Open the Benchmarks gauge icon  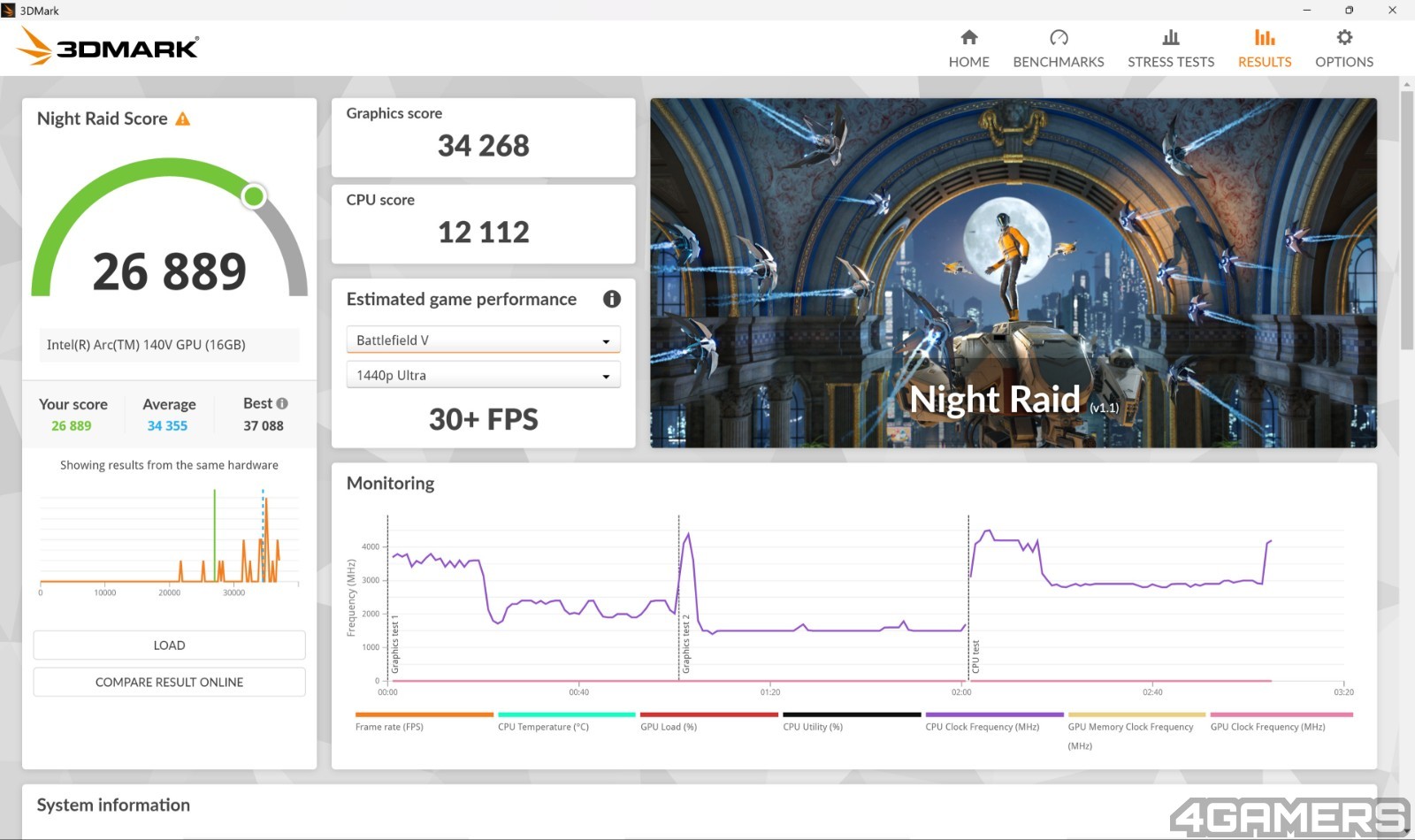[x=1058, y=37]
